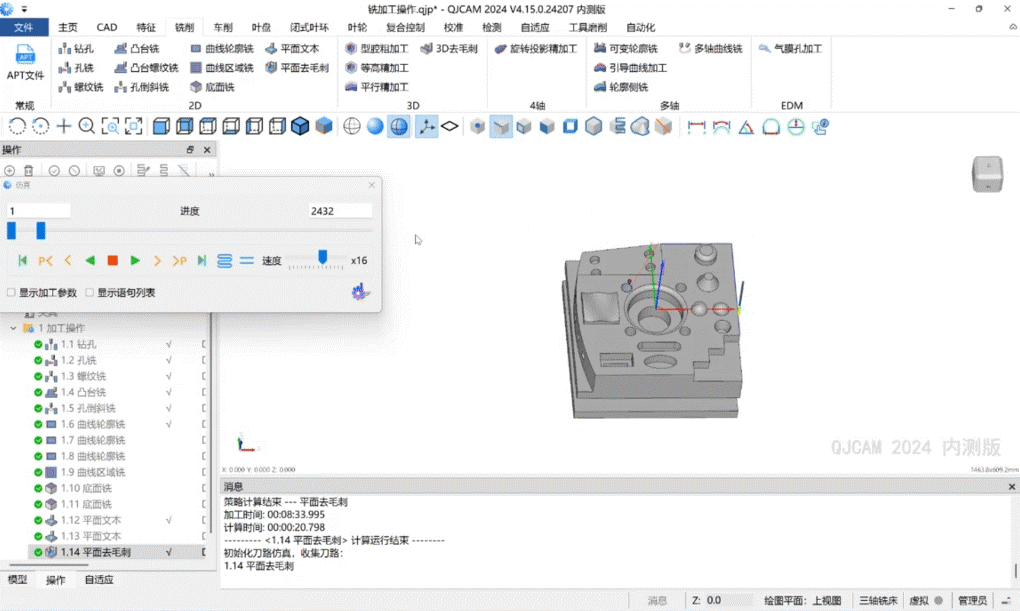Click the linear distance measure icon

(697, 126)
